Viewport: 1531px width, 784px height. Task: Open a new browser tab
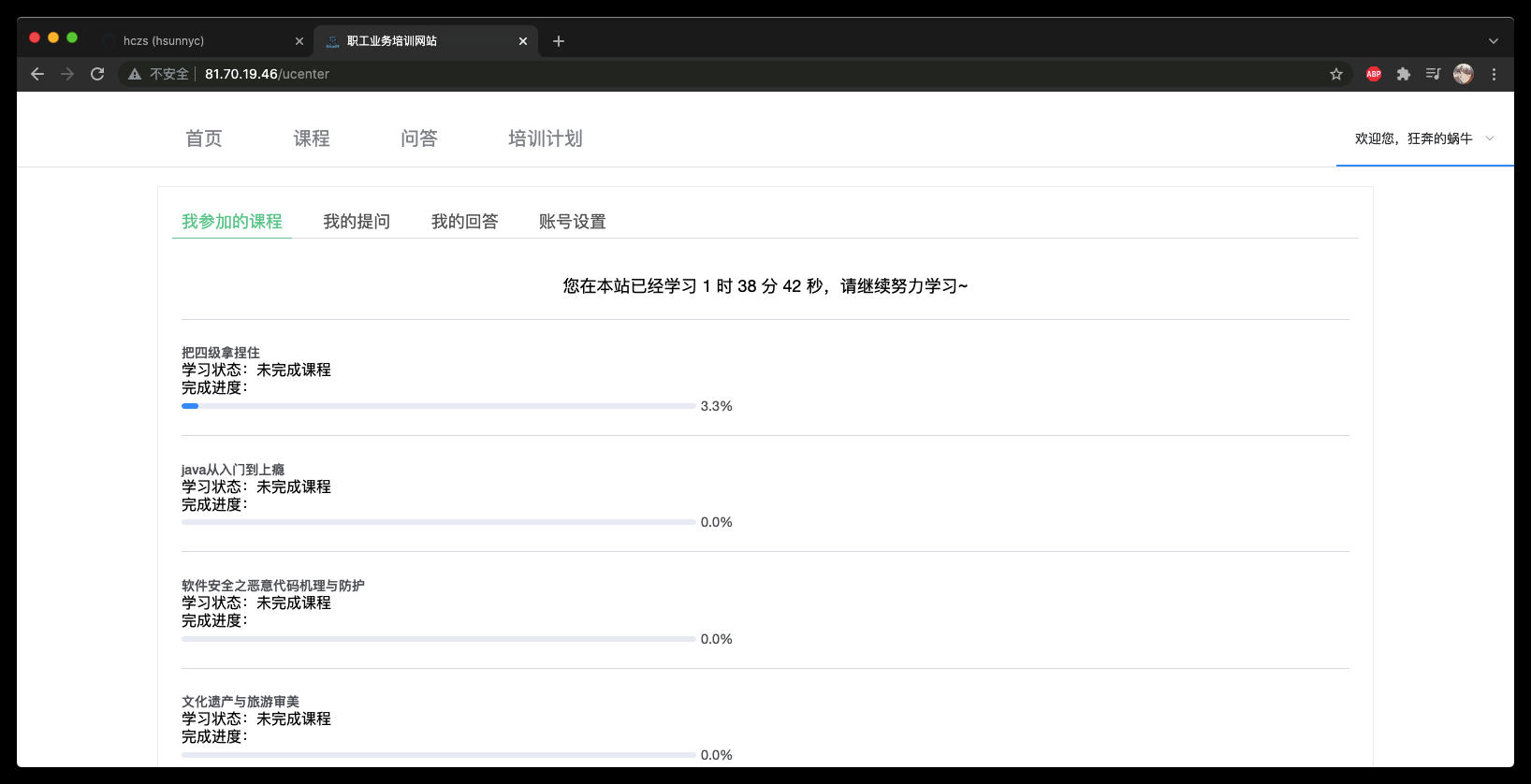(x=559, y=41)
